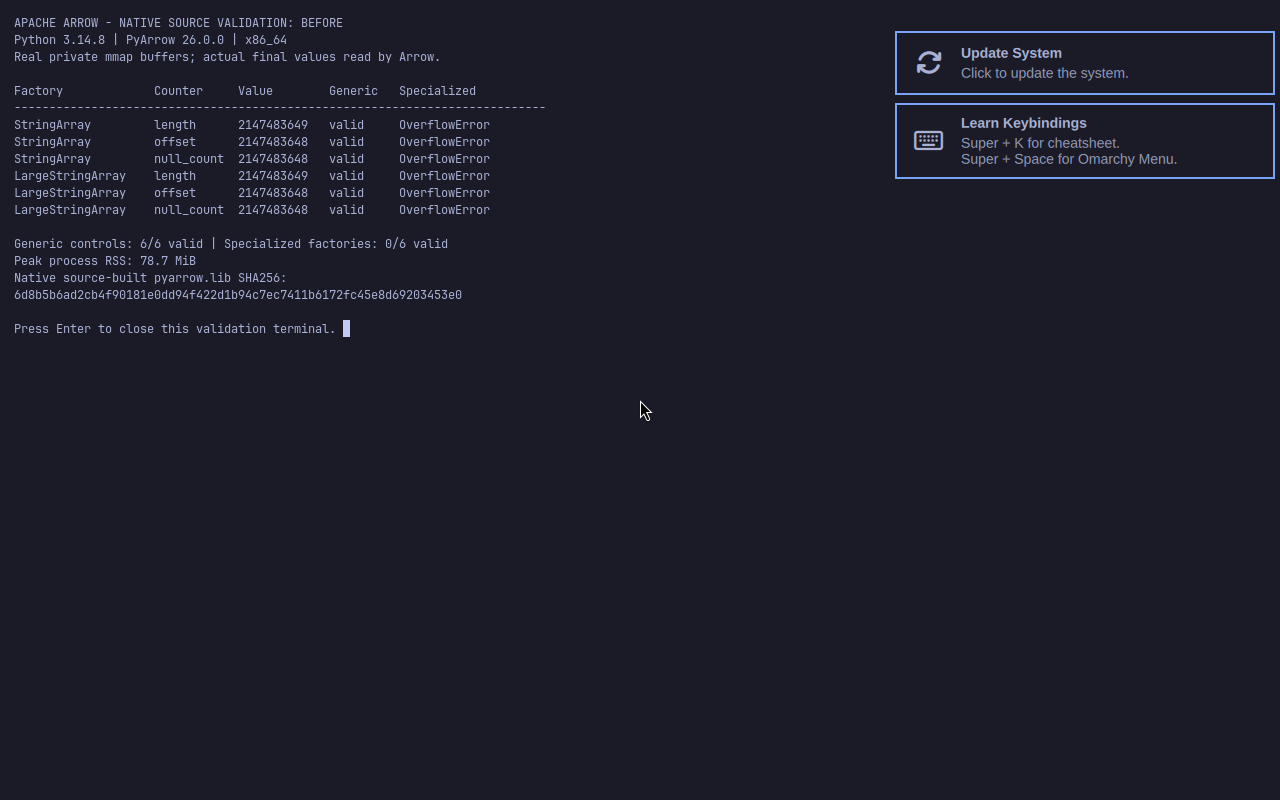
Task: Click 'Super + K for cheatsheet.' line
Action: point(1040,143)
